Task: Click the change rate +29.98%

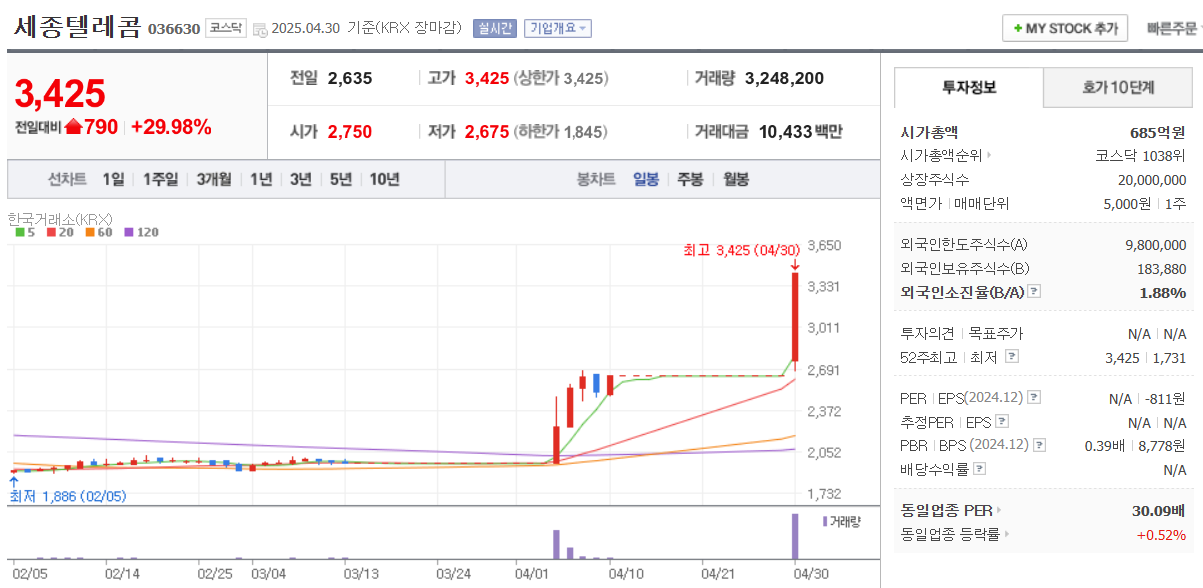Action: coord(171,127)
